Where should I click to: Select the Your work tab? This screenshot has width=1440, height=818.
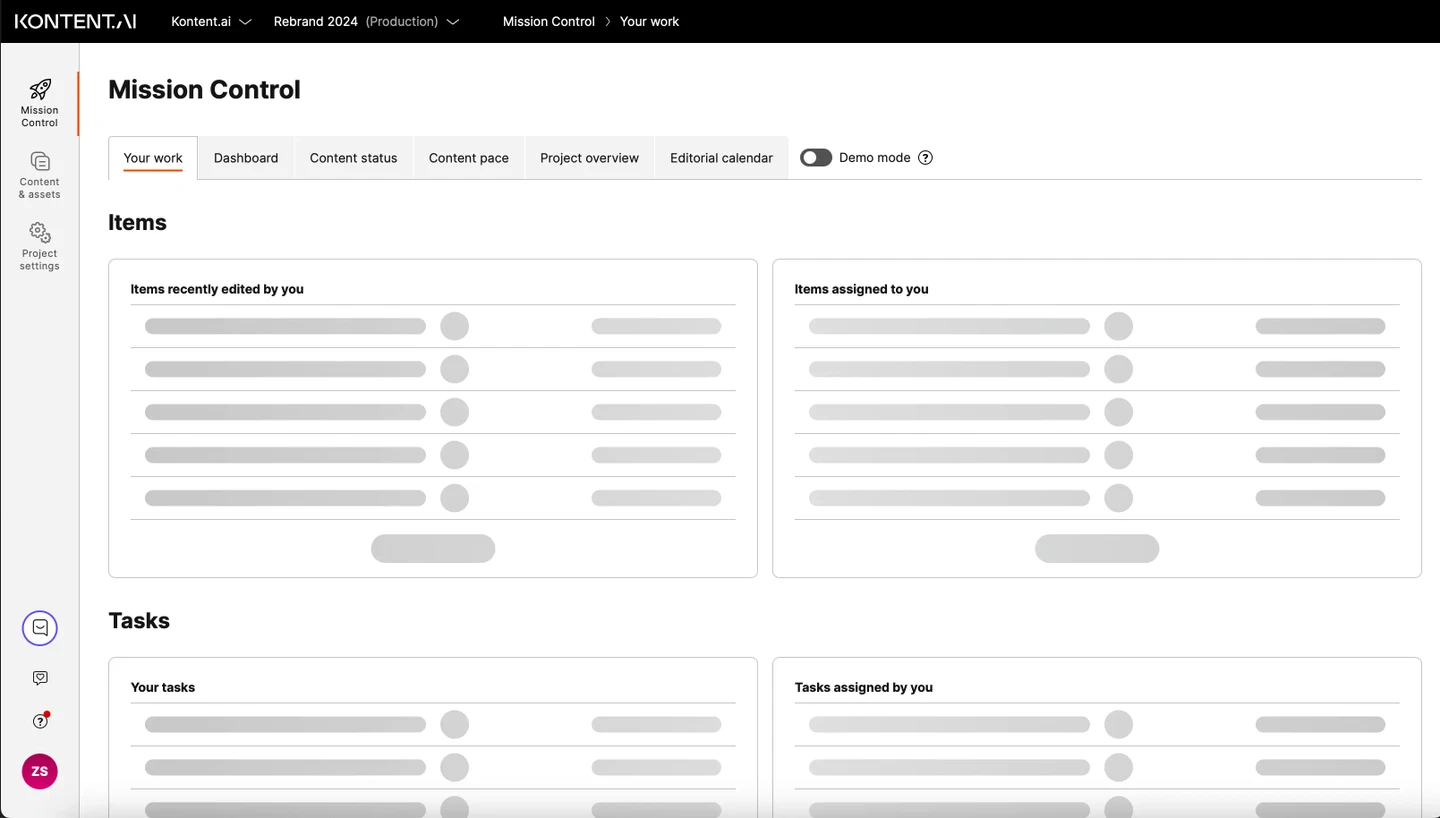[153, 158]
